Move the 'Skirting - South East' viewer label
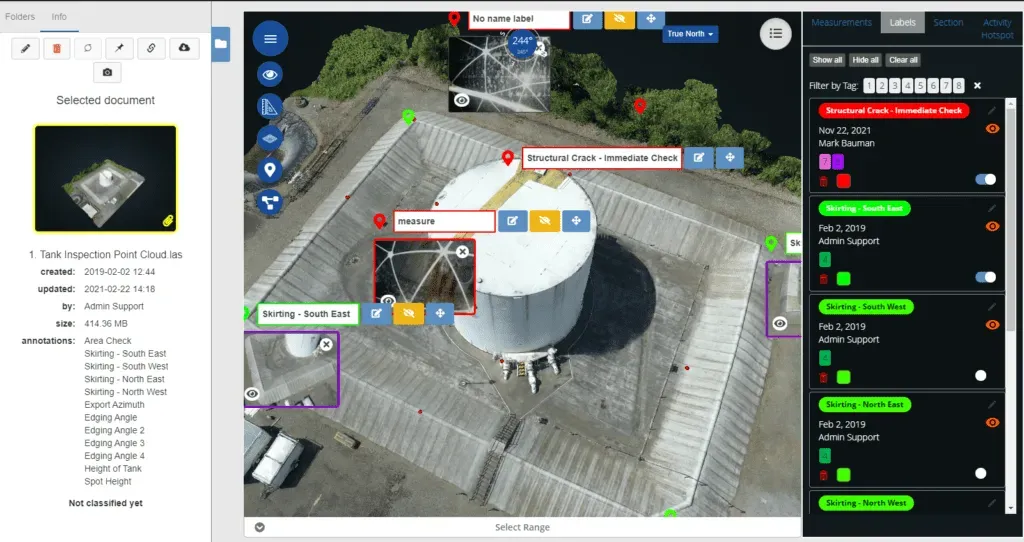 click(x=440, y=313)
